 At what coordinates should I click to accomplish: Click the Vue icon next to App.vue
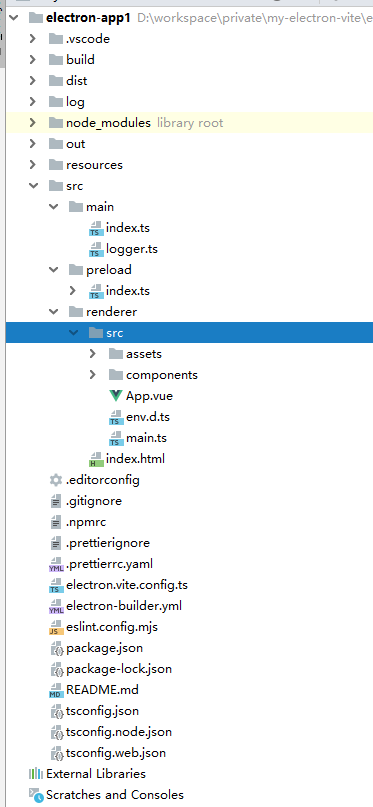(116, 396)
